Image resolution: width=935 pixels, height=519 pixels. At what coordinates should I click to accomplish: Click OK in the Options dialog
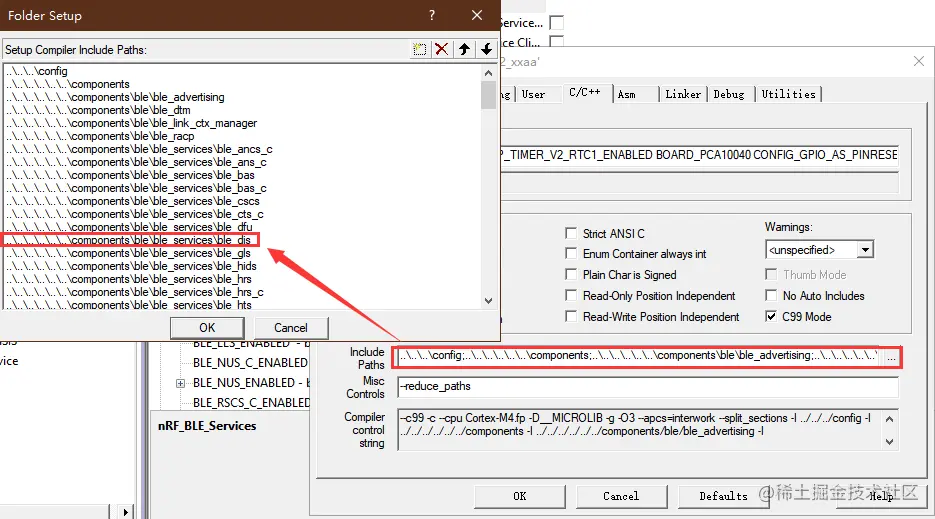519,496
